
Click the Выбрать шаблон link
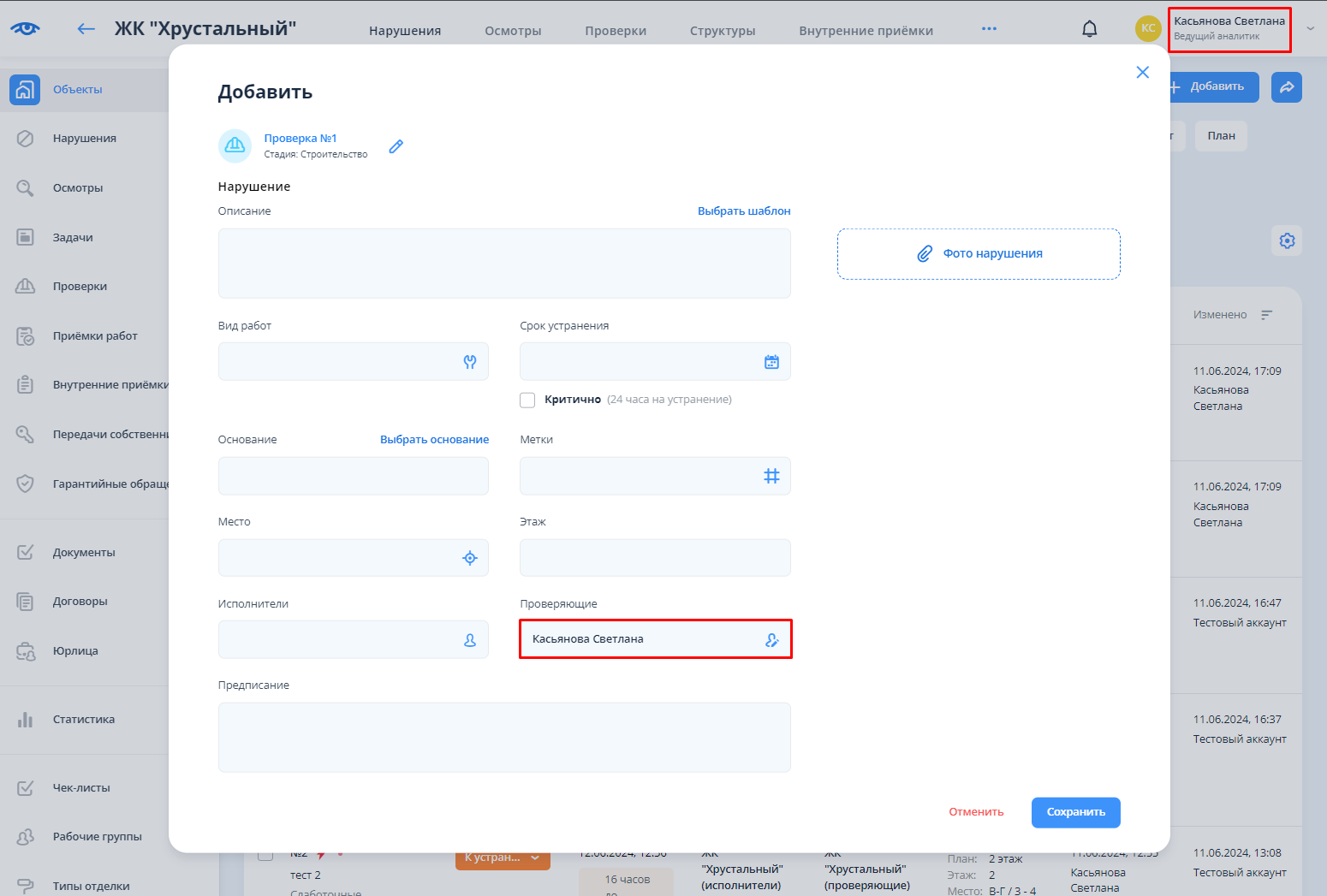pyautogui.click(x=743, y=211)
